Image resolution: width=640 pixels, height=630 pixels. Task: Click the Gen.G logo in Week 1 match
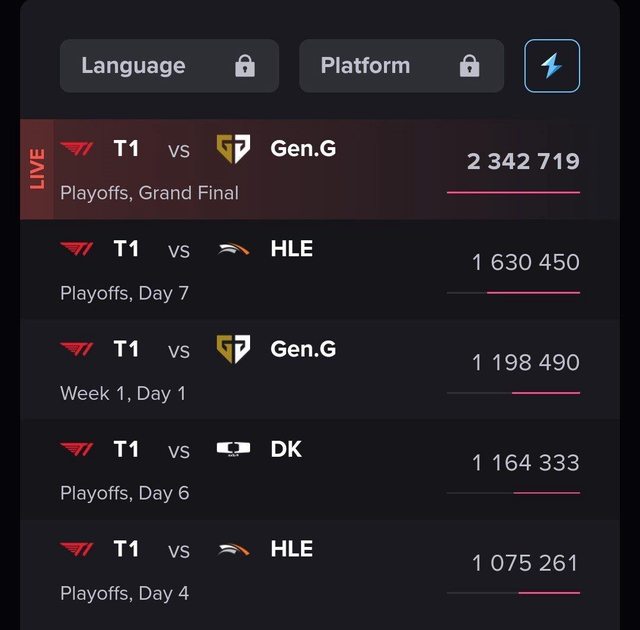click(x=233, y=349)
